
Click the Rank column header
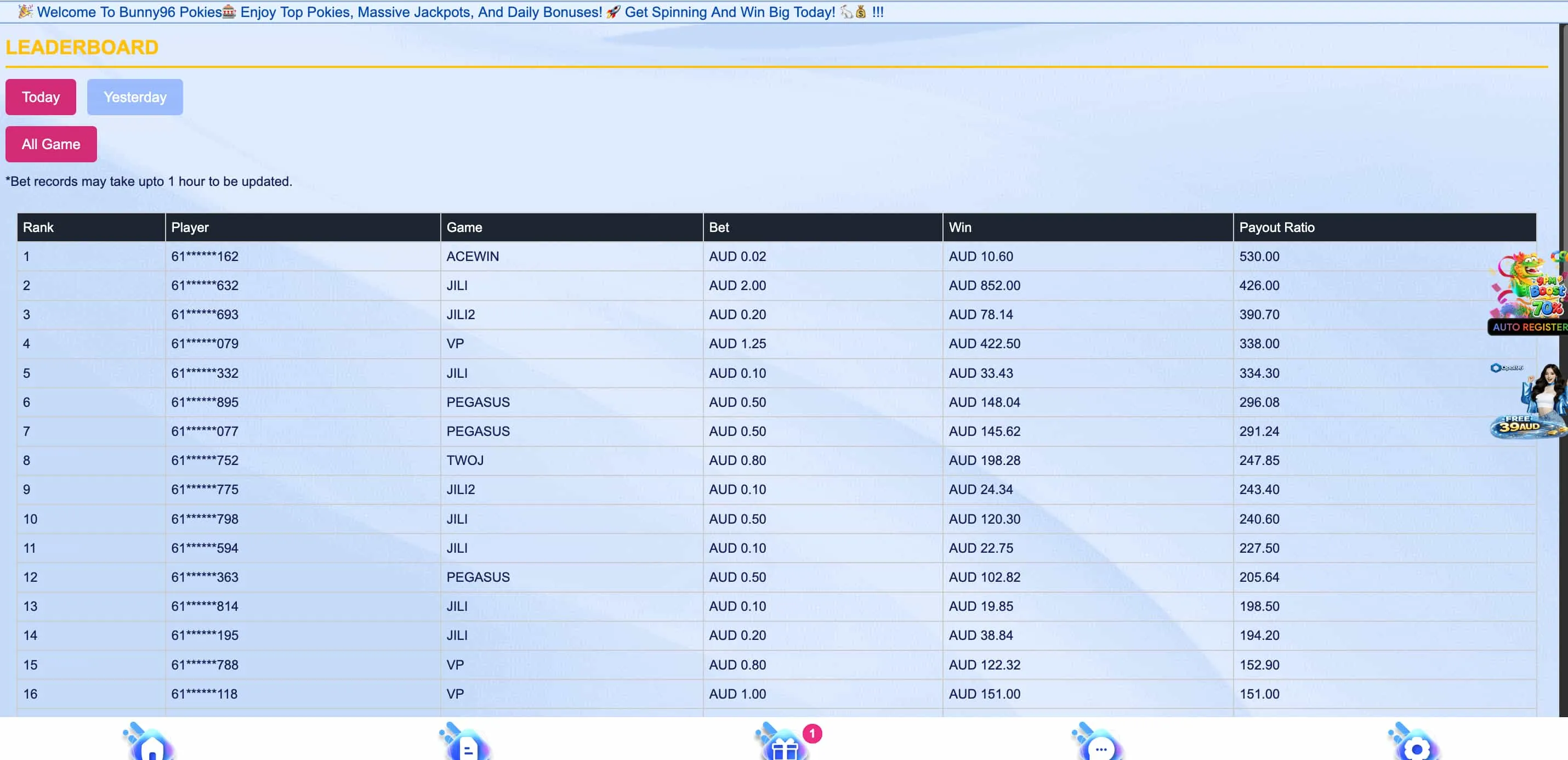[x=92, y=227]
